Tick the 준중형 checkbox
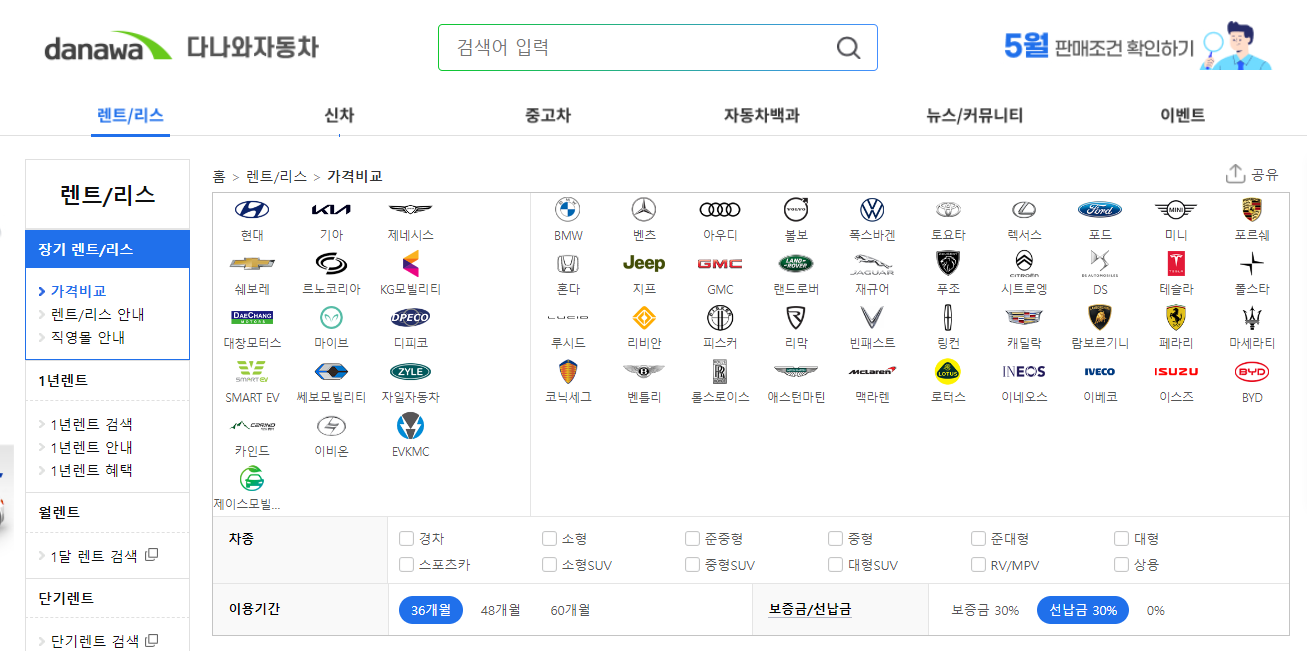 tap(692, 539)
